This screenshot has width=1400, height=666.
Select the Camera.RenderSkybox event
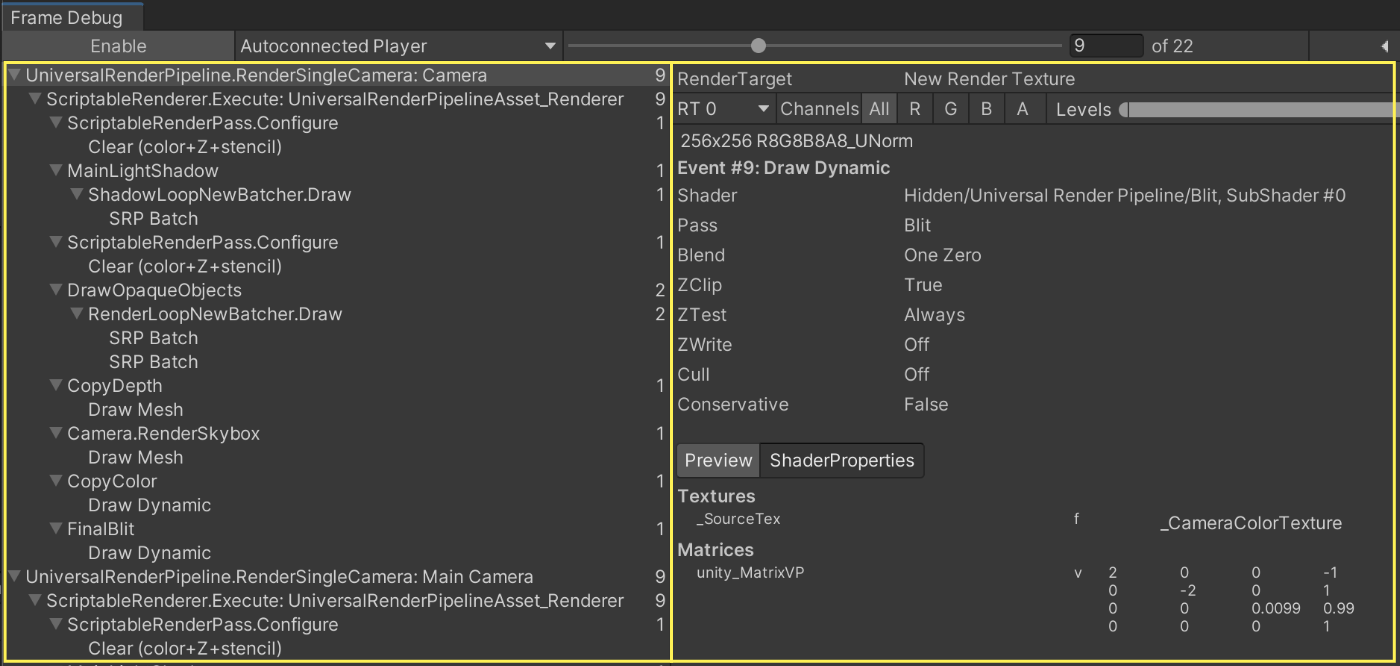coord(163,433)
